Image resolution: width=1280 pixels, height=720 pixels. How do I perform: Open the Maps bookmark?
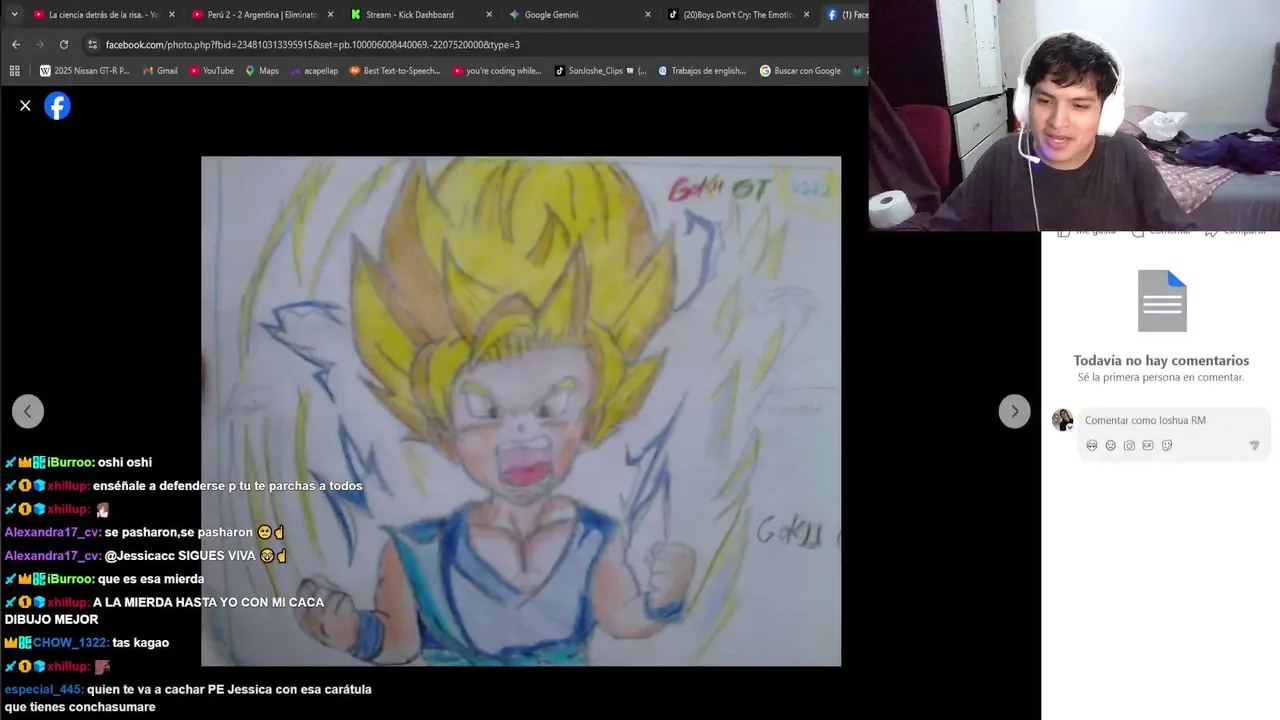(x=262, y=71)
